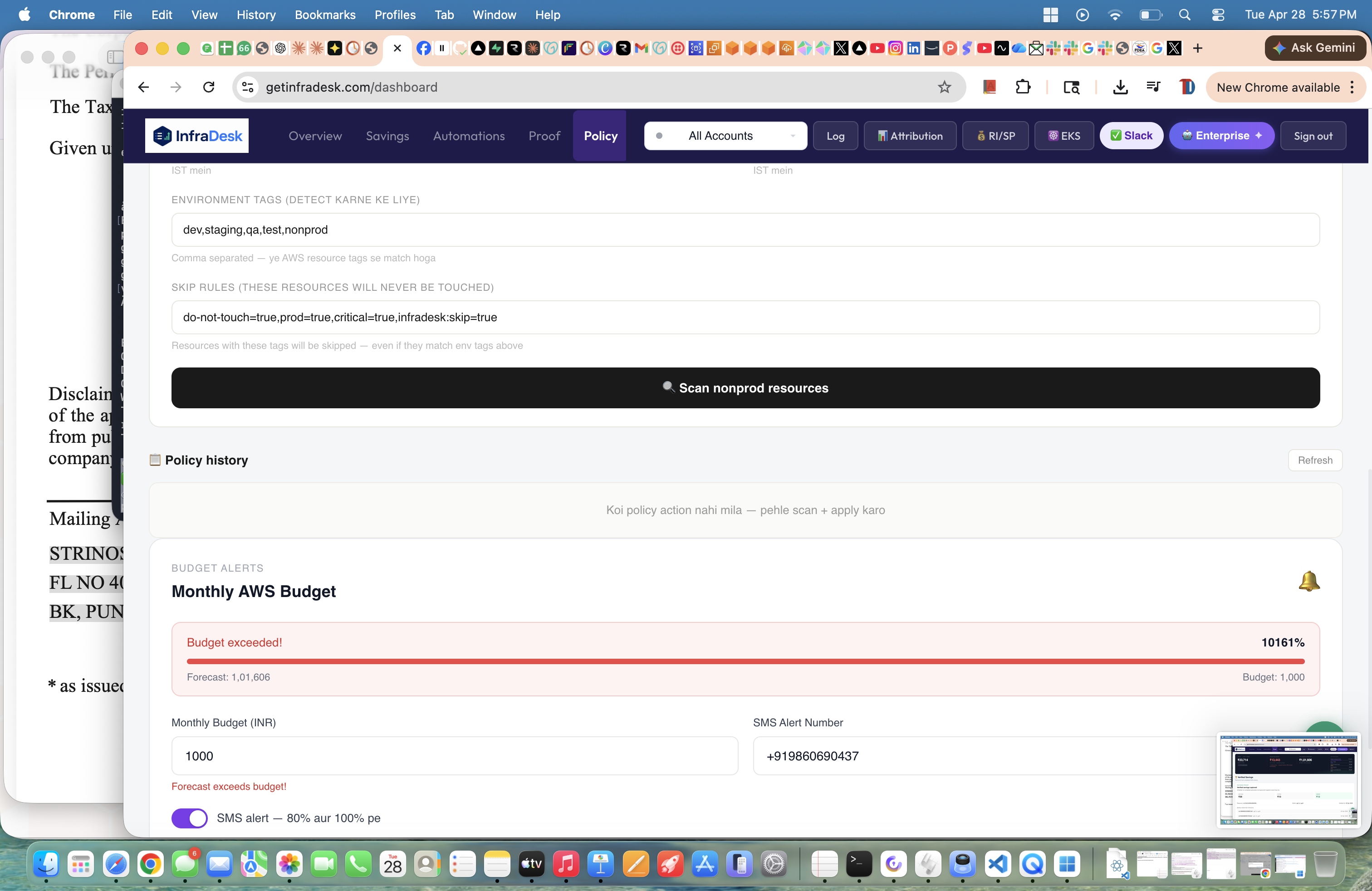1372x891 pixels.
Task: Click the site information icon in address bar
Action: pos(248,87)
